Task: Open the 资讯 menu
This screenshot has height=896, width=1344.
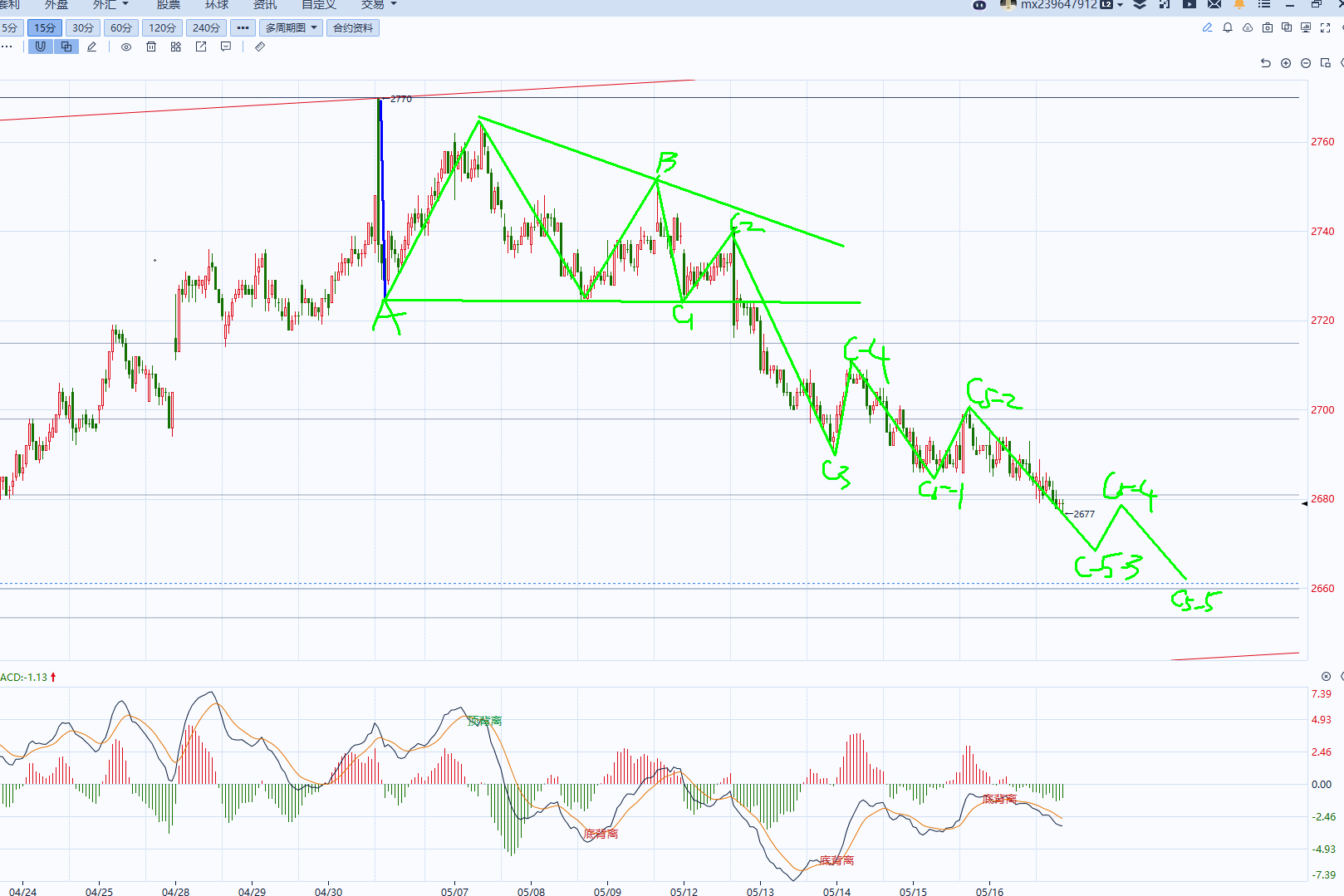Action: click(265, 4)
